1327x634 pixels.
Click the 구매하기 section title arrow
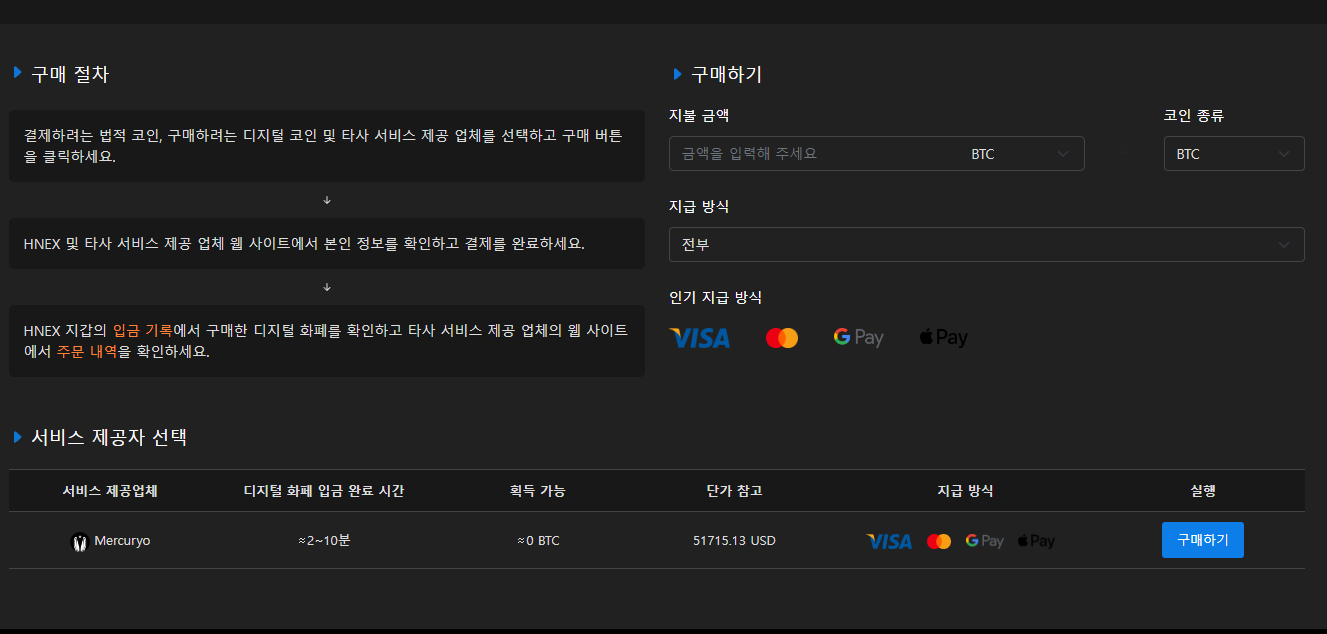(x=676, y=73)
